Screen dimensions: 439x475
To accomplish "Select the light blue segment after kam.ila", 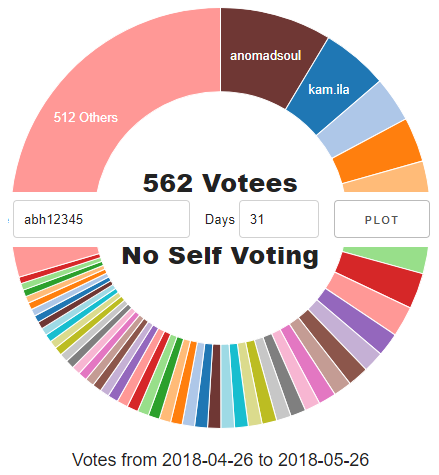I will coord(362,120).
